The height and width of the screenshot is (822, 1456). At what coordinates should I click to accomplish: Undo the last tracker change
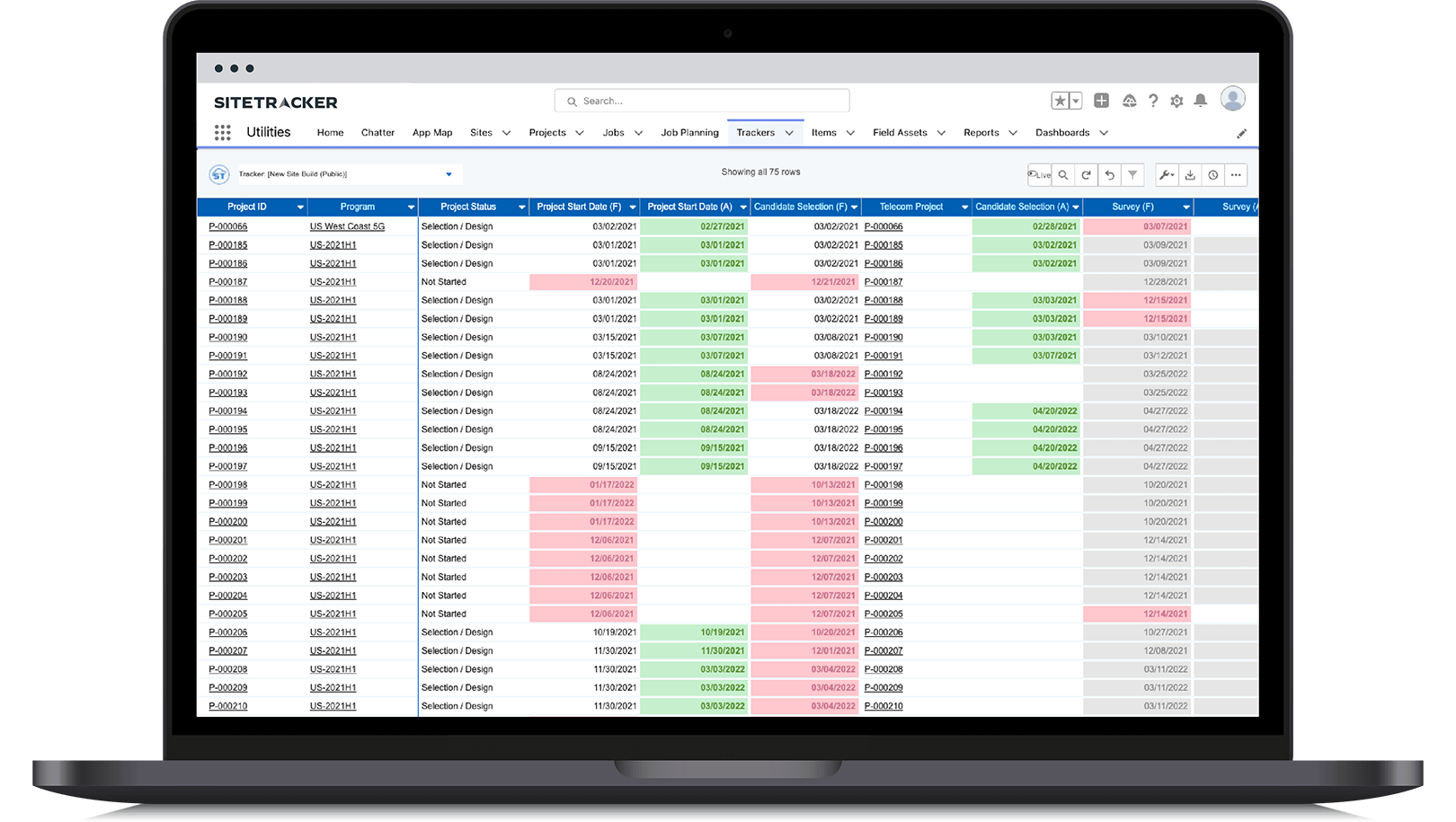(1109, 174)
